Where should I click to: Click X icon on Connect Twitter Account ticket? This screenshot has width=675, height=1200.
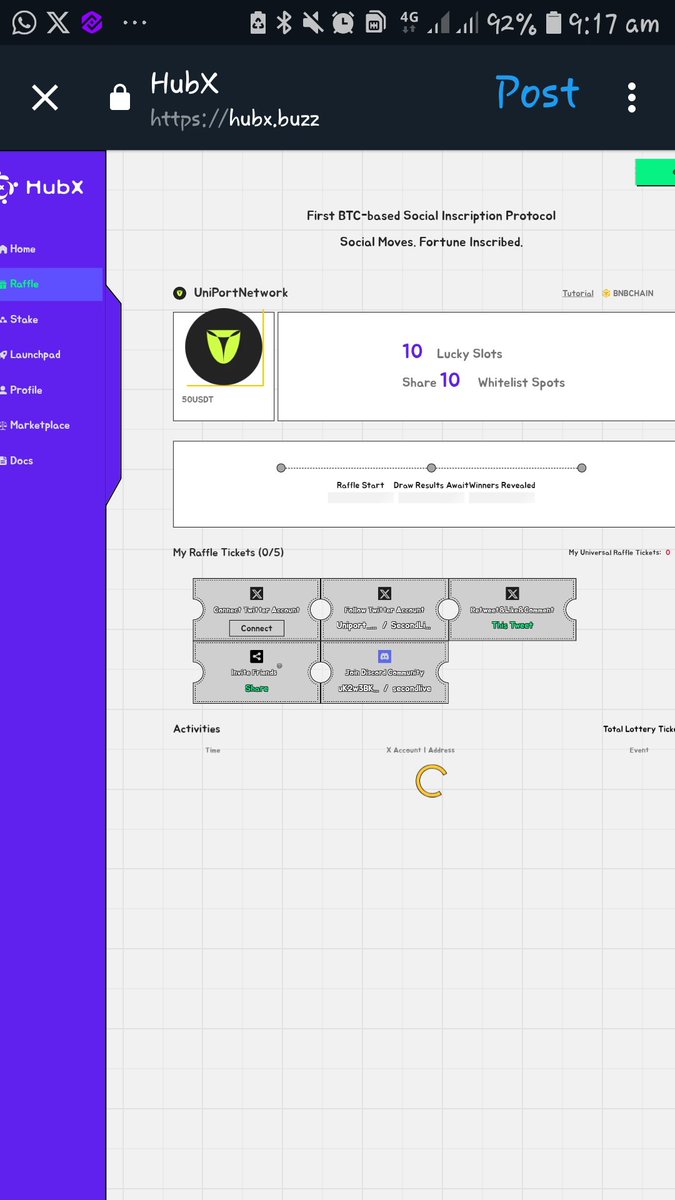(256, 594)
